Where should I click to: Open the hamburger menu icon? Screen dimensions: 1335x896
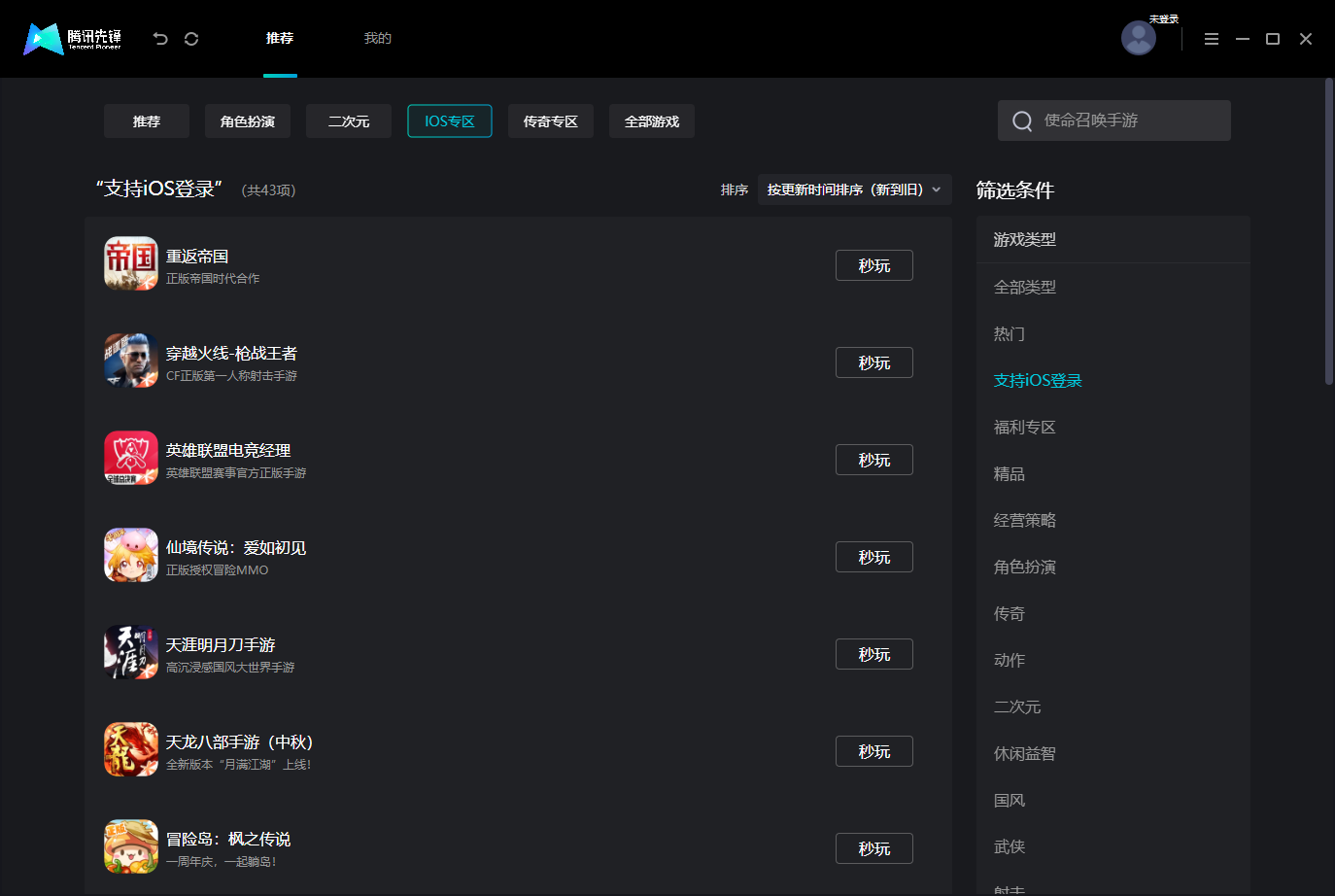pyautogui.click(x=1211, y=38)
